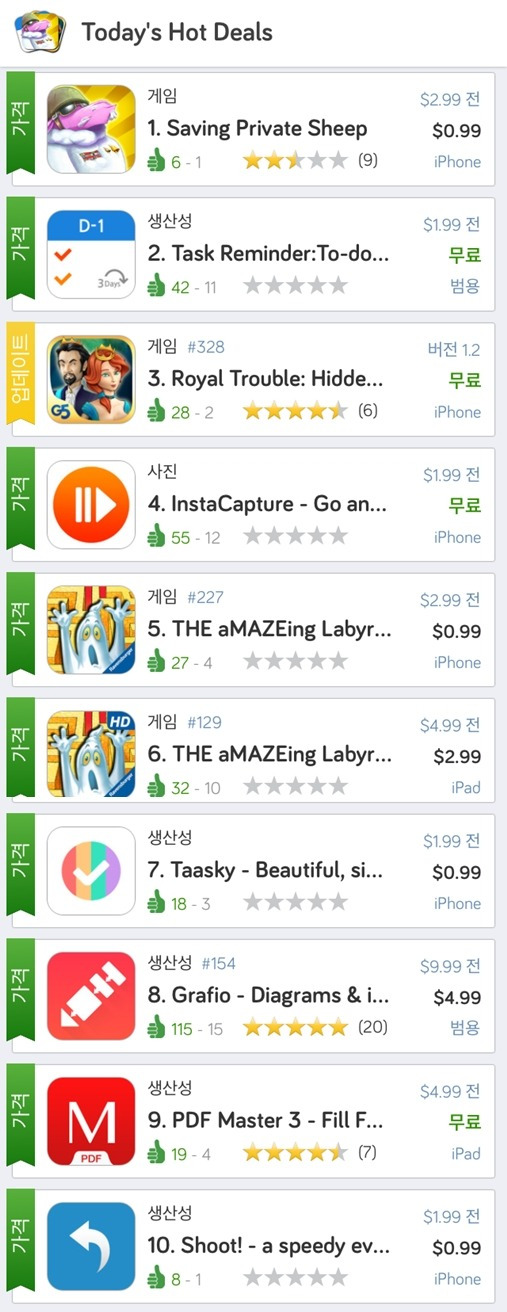This screenshot has height=1312, width=507.
Task: Click the star rating of Grafio
Action: 295,1028
